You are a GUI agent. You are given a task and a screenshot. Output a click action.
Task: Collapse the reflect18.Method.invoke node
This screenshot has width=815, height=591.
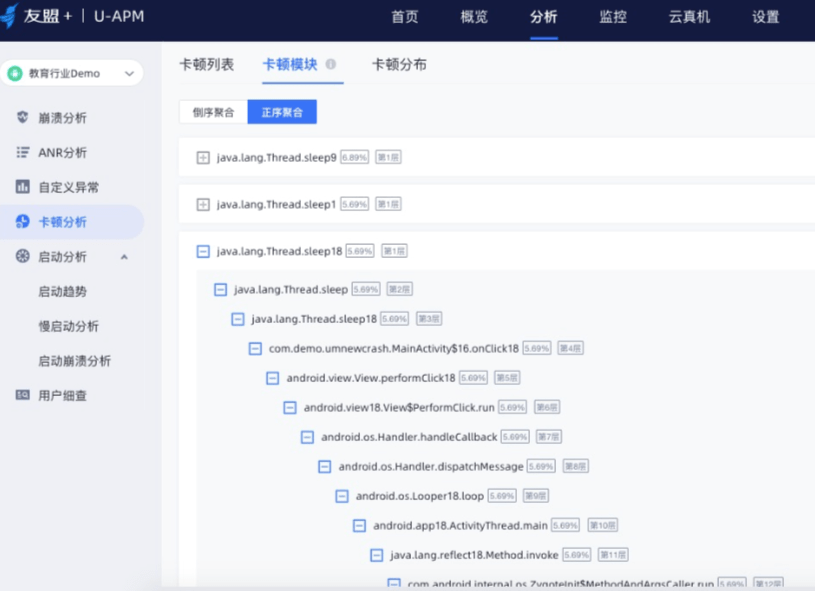click(x=376, y=556)
